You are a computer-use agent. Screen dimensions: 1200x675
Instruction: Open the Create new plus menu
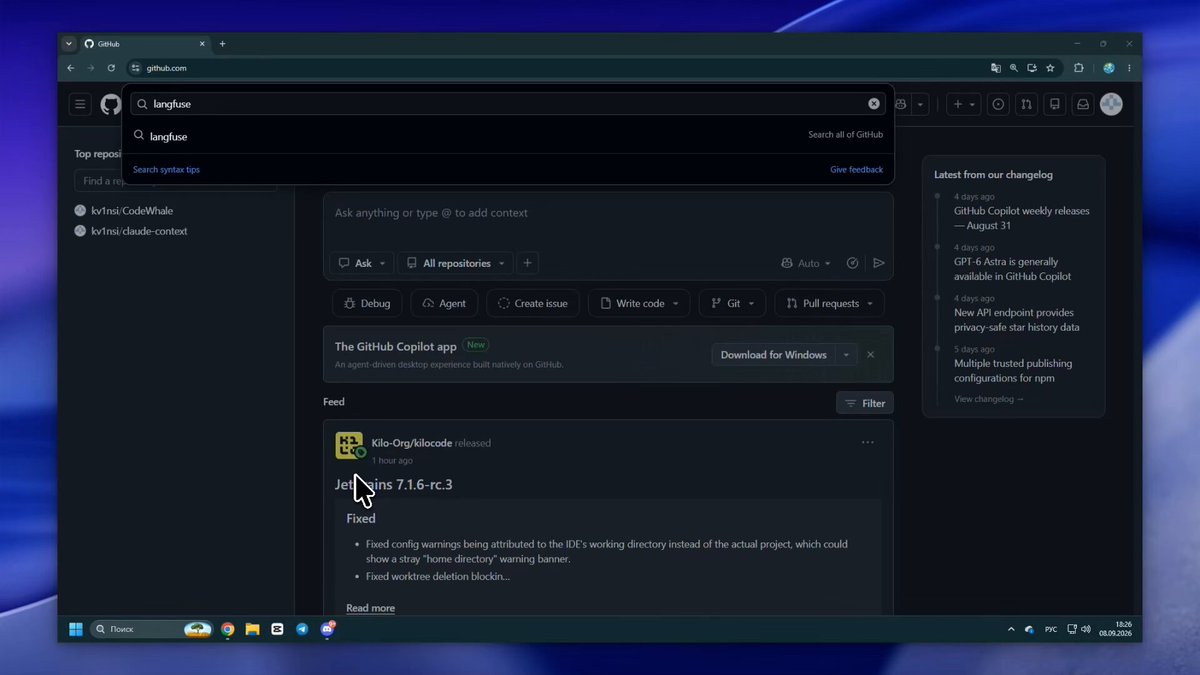click(x=964, y=104)
